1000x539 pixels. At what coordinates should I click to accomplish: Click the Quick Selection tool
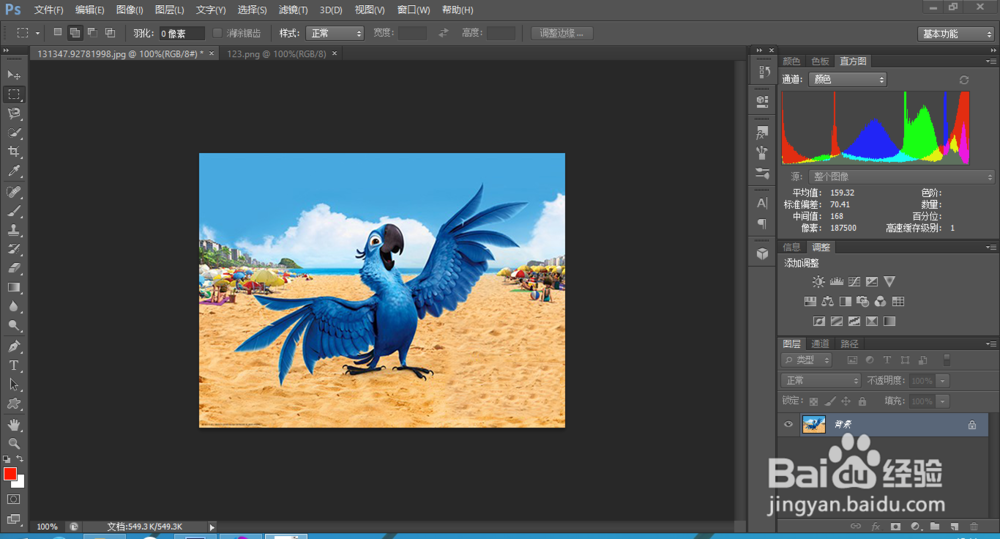pyautogui.click(x=13, y=133)
